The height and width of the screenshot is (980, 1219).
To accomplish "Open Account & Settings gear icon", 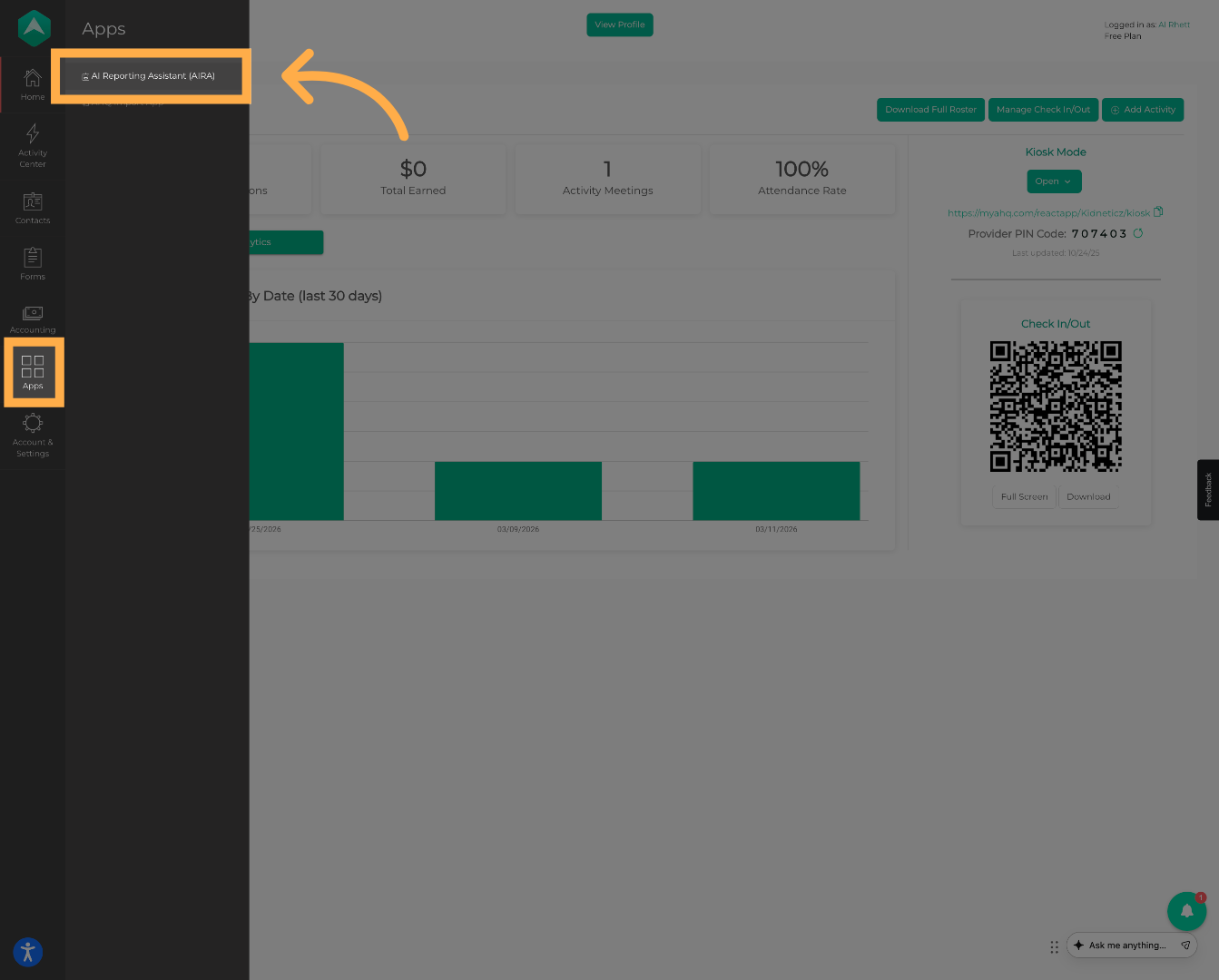I will [x=33, y=434].
